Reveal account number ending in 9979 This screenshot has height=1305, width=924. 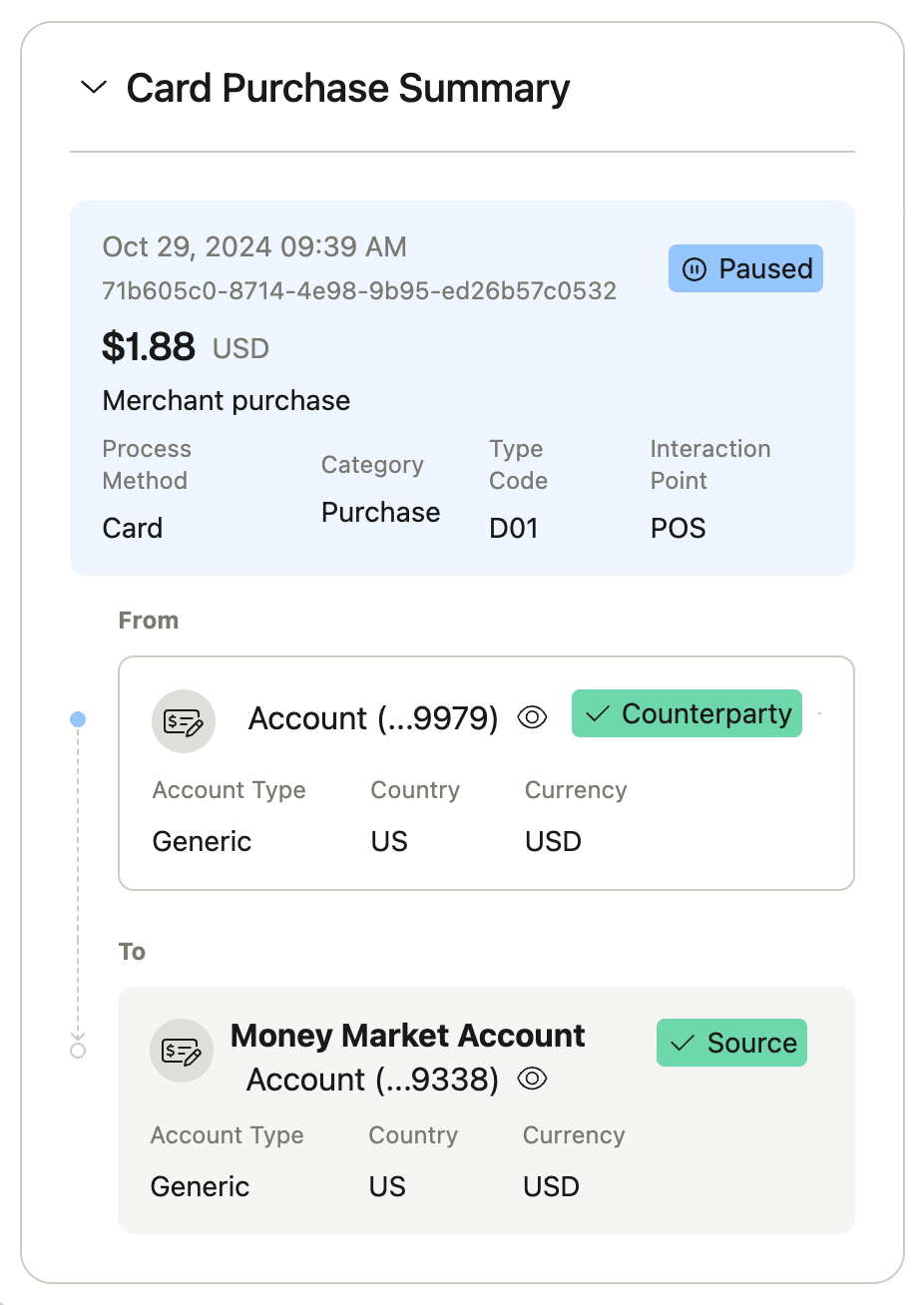533,717
